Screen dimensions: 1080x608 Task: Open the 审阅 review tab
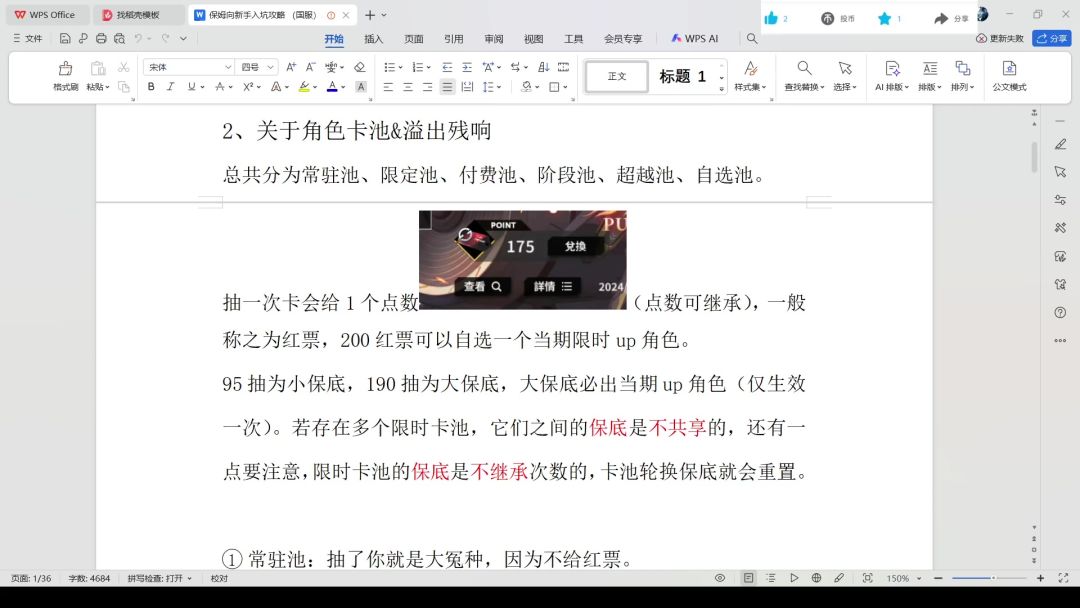[493, 39]
